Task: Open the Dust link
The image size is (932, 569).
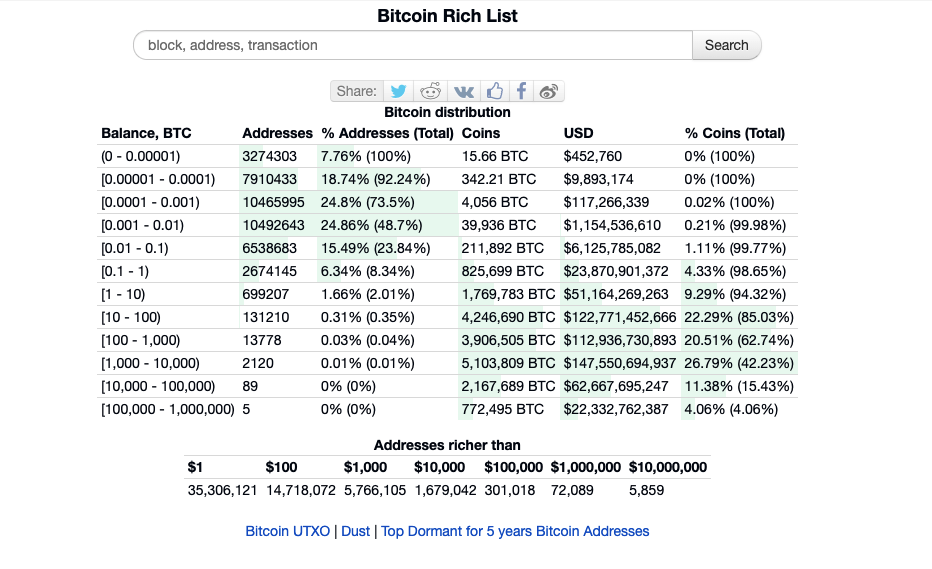Action: tap(355, 531)
